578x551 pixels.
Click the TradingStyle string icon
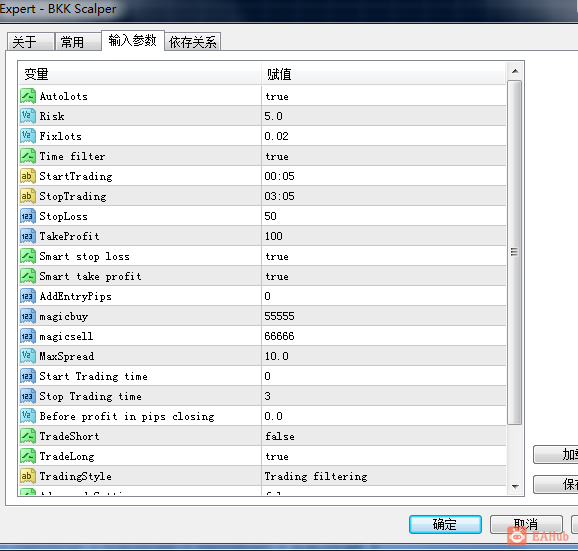click(28, 476)
